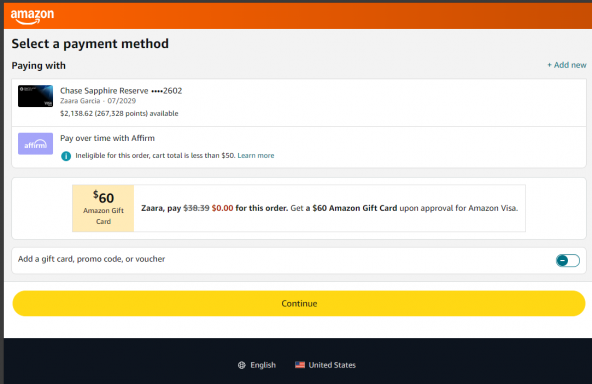592x384 pixels.
Task: Click the $60 Amazon Gift Card badge
Action: (x=103, y=208)
